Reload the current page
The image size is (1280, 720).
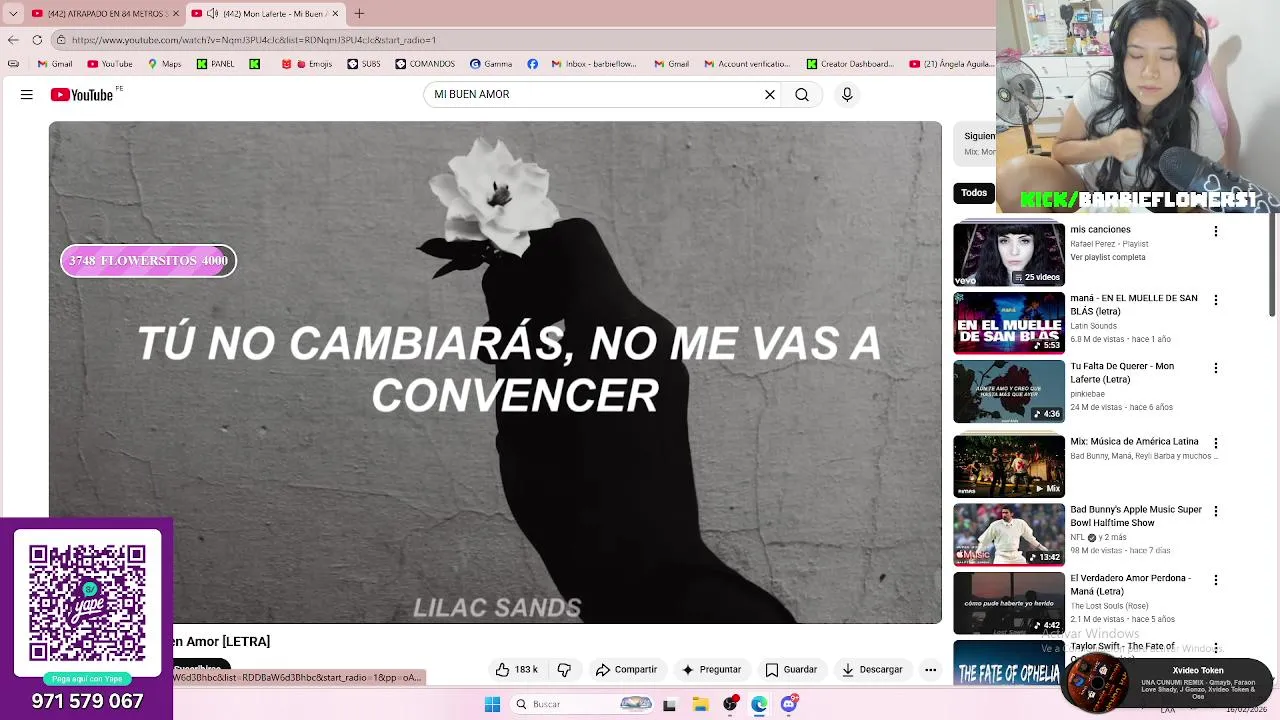point(37,40)
